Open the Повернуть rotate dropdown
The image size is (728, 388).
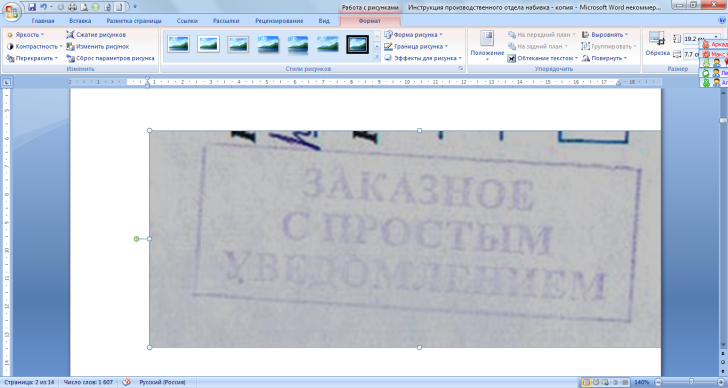(x=604, y=58)
